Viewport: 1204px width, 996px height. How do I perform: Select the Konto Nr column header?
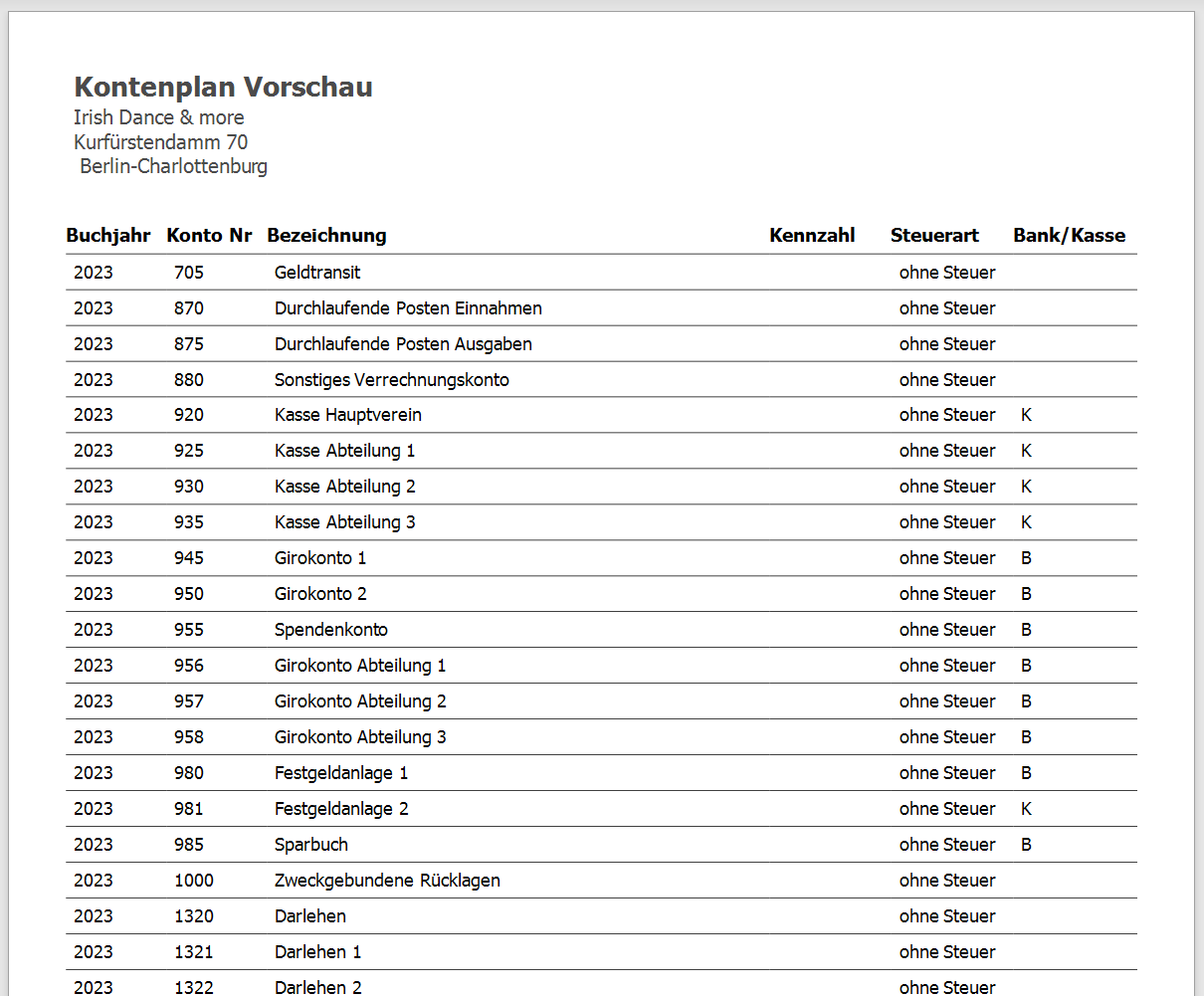(209, 235)
